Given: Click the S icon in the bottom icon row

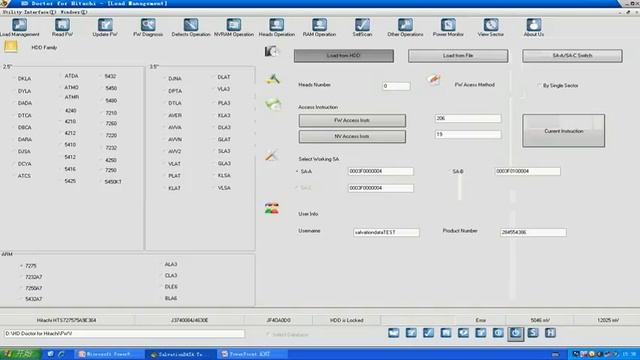Looking at the screenshot, I should click(x=533, y=333).
